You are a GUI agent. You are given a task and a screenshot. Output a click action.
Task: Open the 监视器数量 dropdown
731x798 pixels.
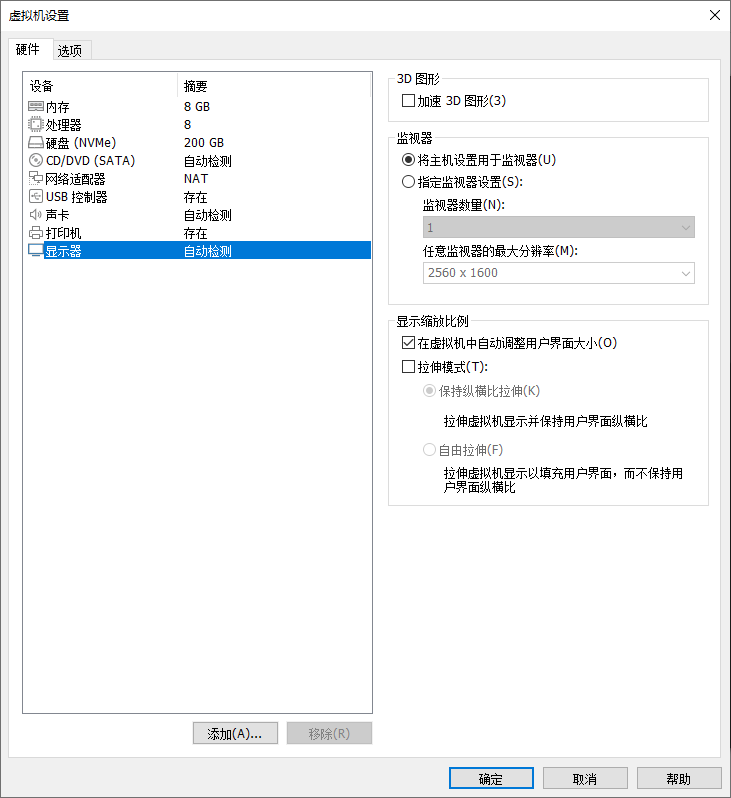tap(558, 227)
